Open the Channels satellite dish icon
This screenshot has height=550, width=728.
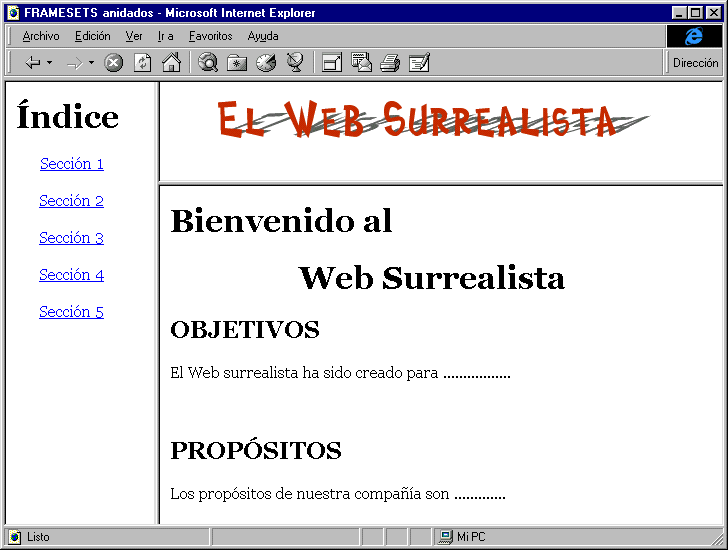pos(295,63)
